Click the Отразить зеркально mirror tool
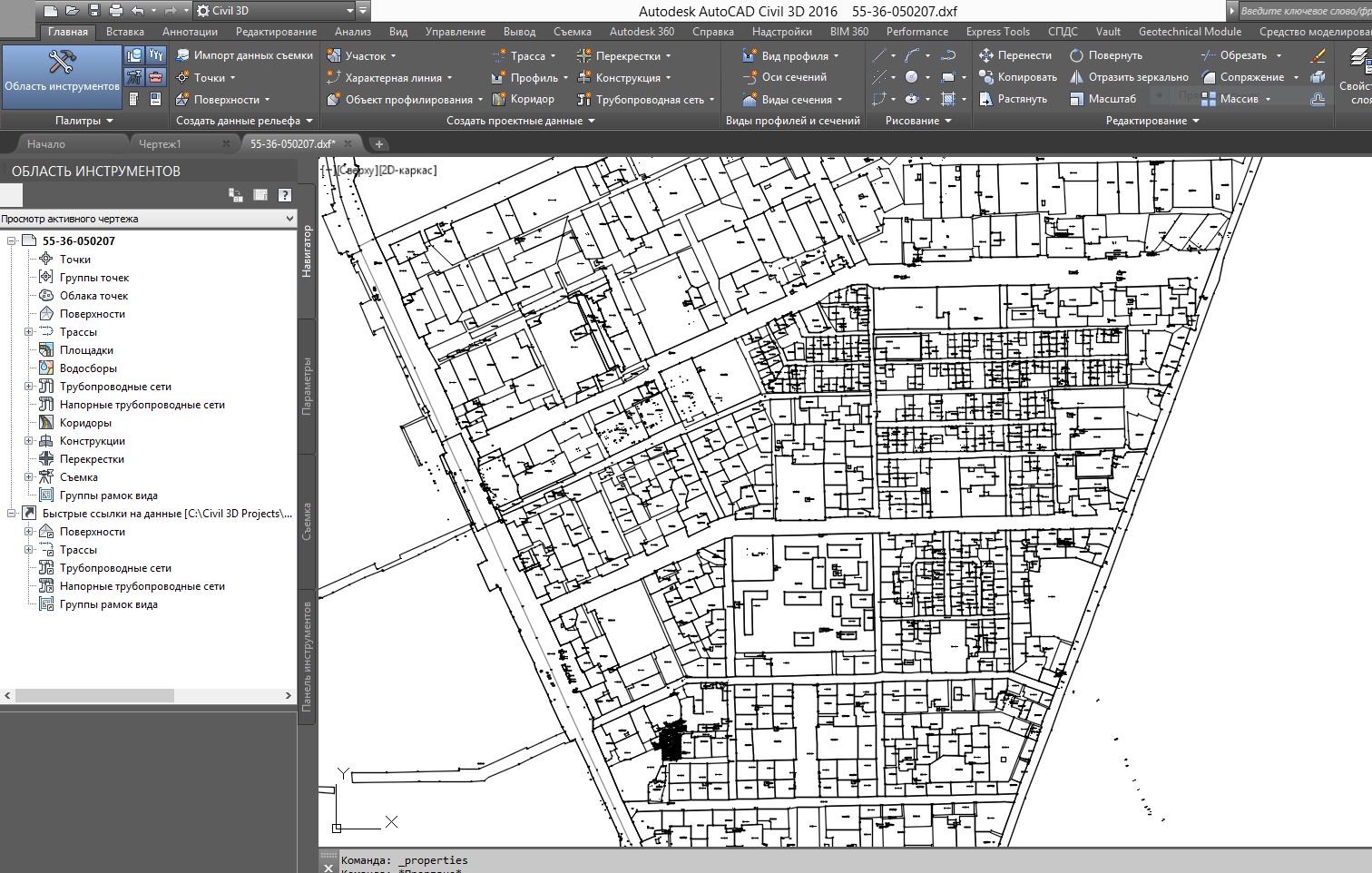 (x=1129, y=77)
